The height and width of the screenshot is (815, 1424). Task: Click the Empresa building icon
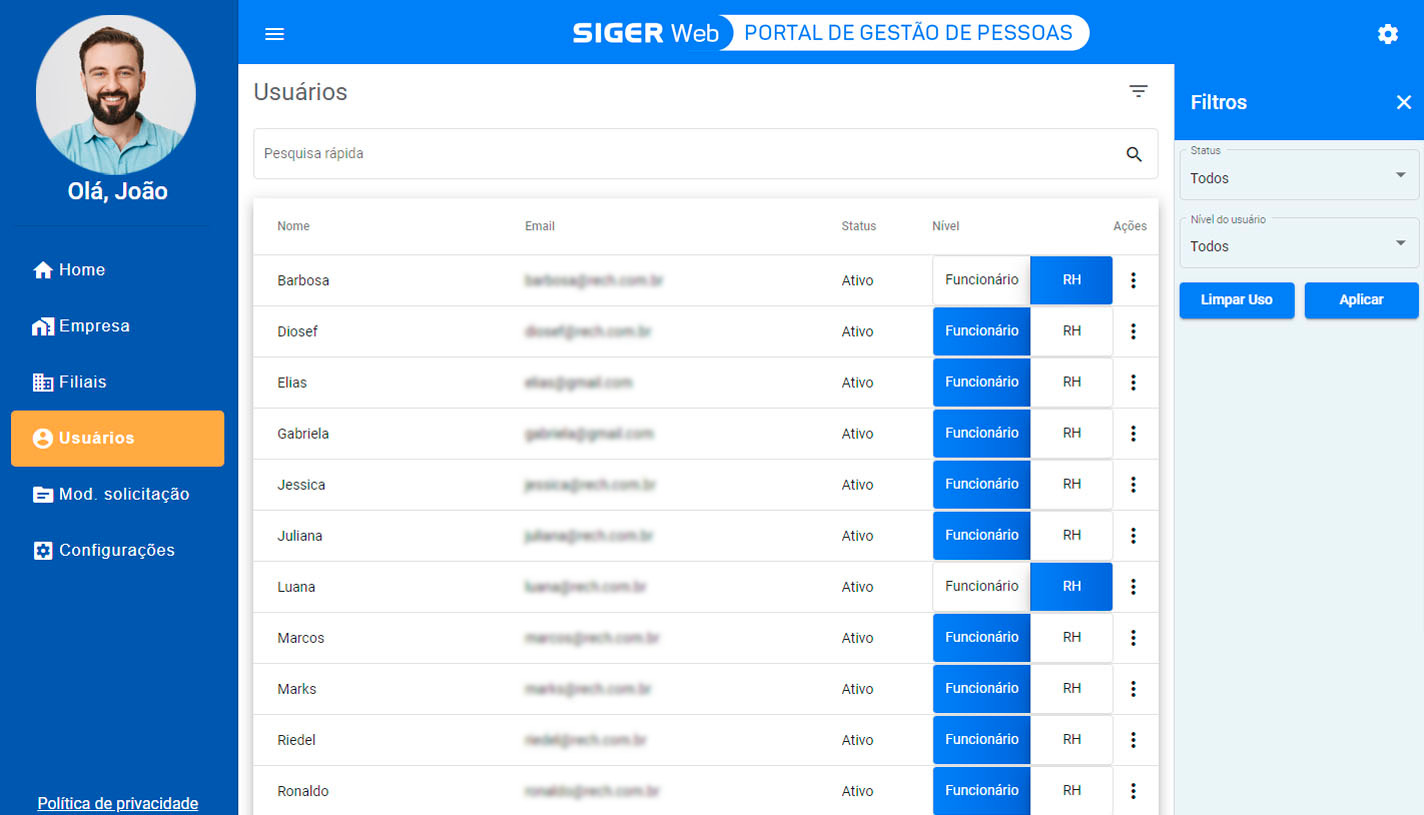click(x=43, y=325)
